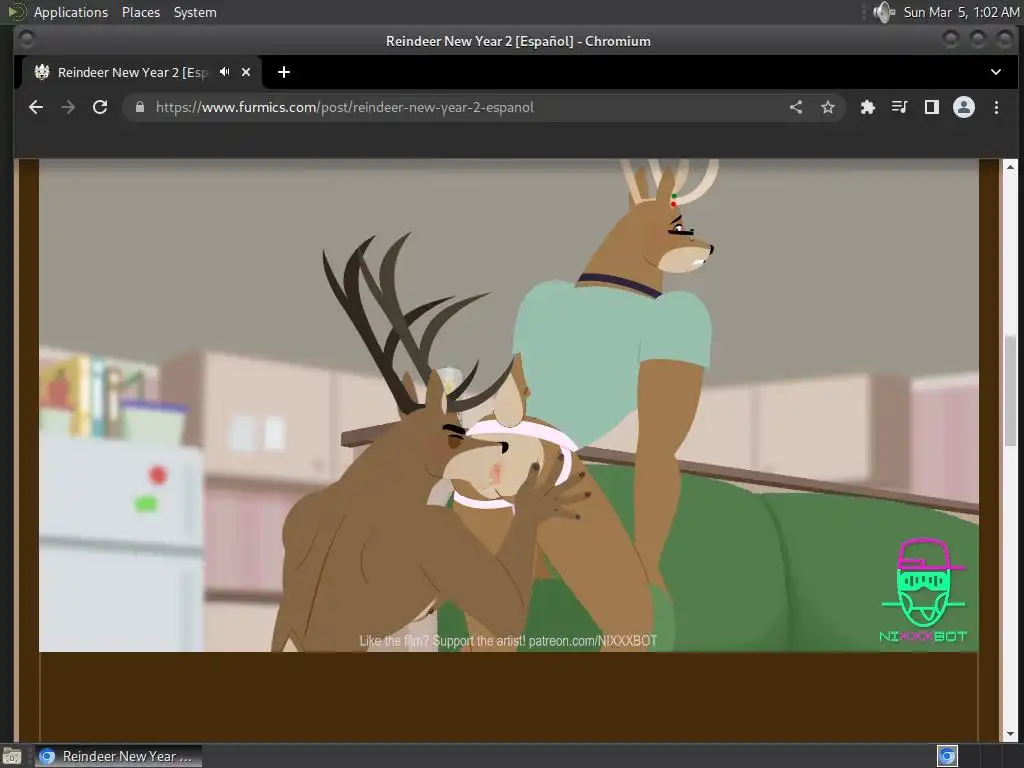
Task: Open the Chromium three-dot menu
Action: click(x=996, y=107)
